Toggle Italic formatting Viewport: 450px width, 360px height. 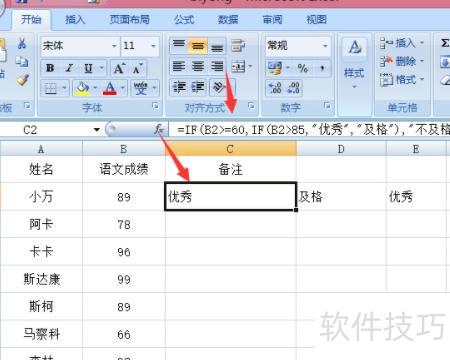point(69,68)
